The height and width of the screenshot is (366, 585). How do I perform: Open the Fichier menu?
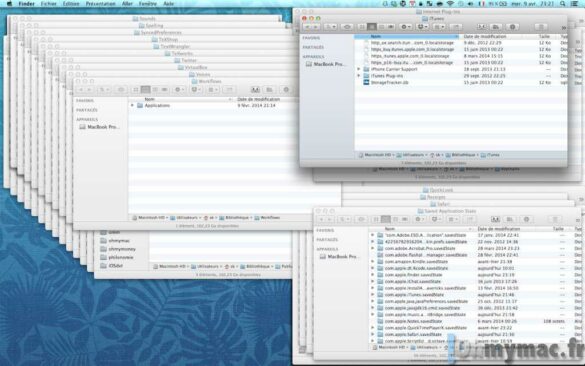tap(49, 4)
